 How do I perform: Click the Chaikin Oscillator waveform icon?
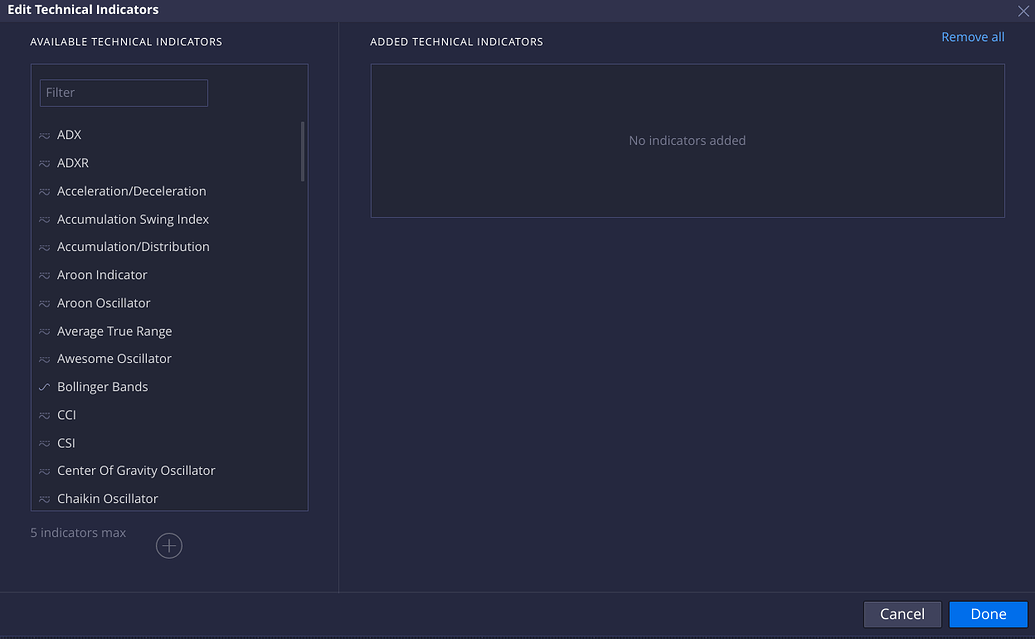pyautogui.click(x=44, y=498)
